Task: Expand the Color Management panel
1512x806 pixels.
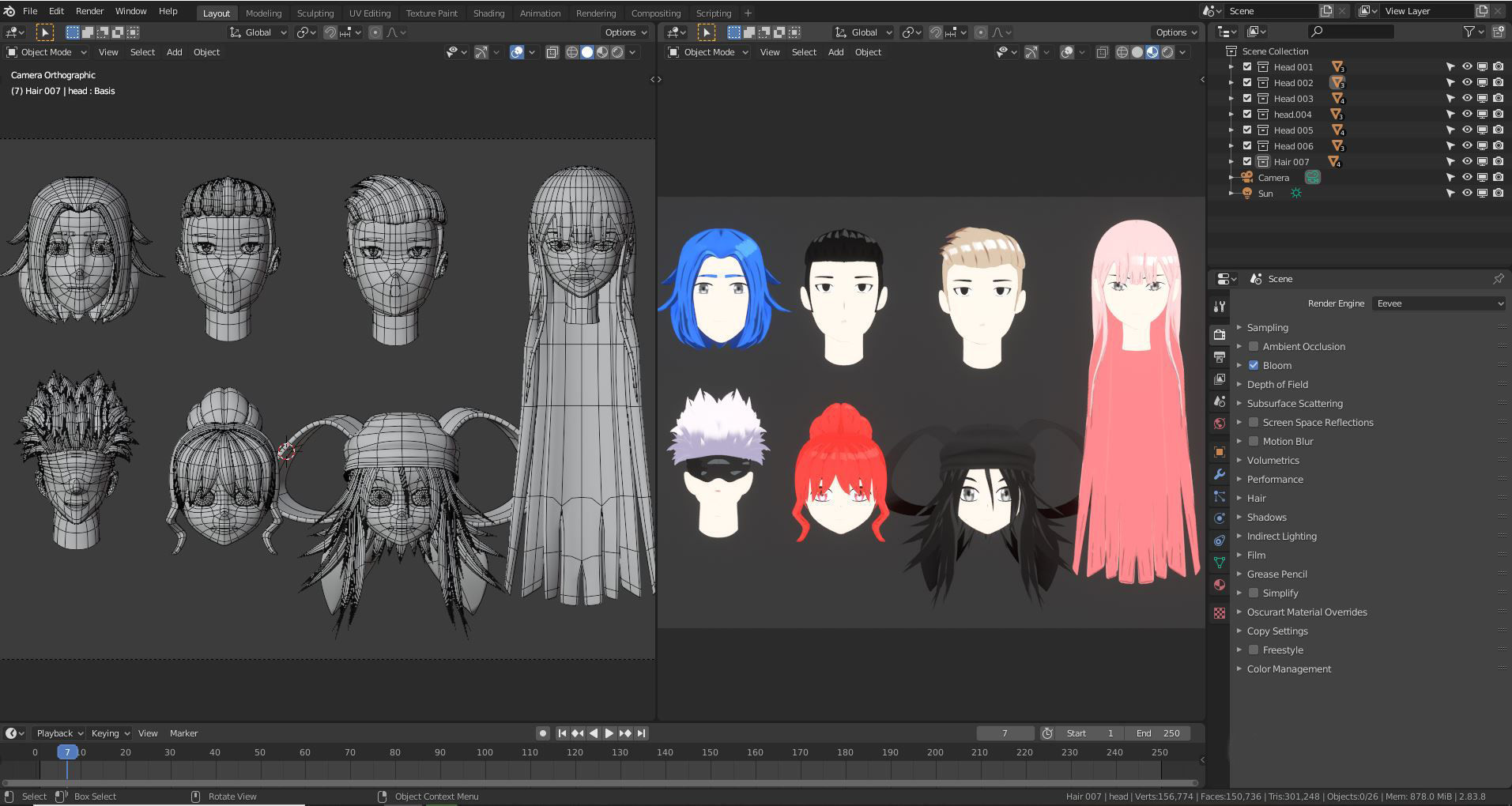Action: point(1288,669)
